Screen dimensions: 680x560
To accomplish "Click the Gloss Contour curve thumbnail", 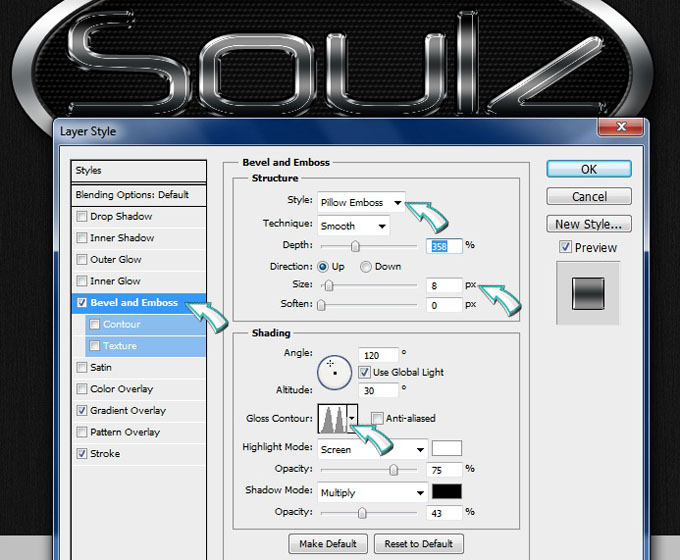I will pyautogui.click(x=331, y=419).
